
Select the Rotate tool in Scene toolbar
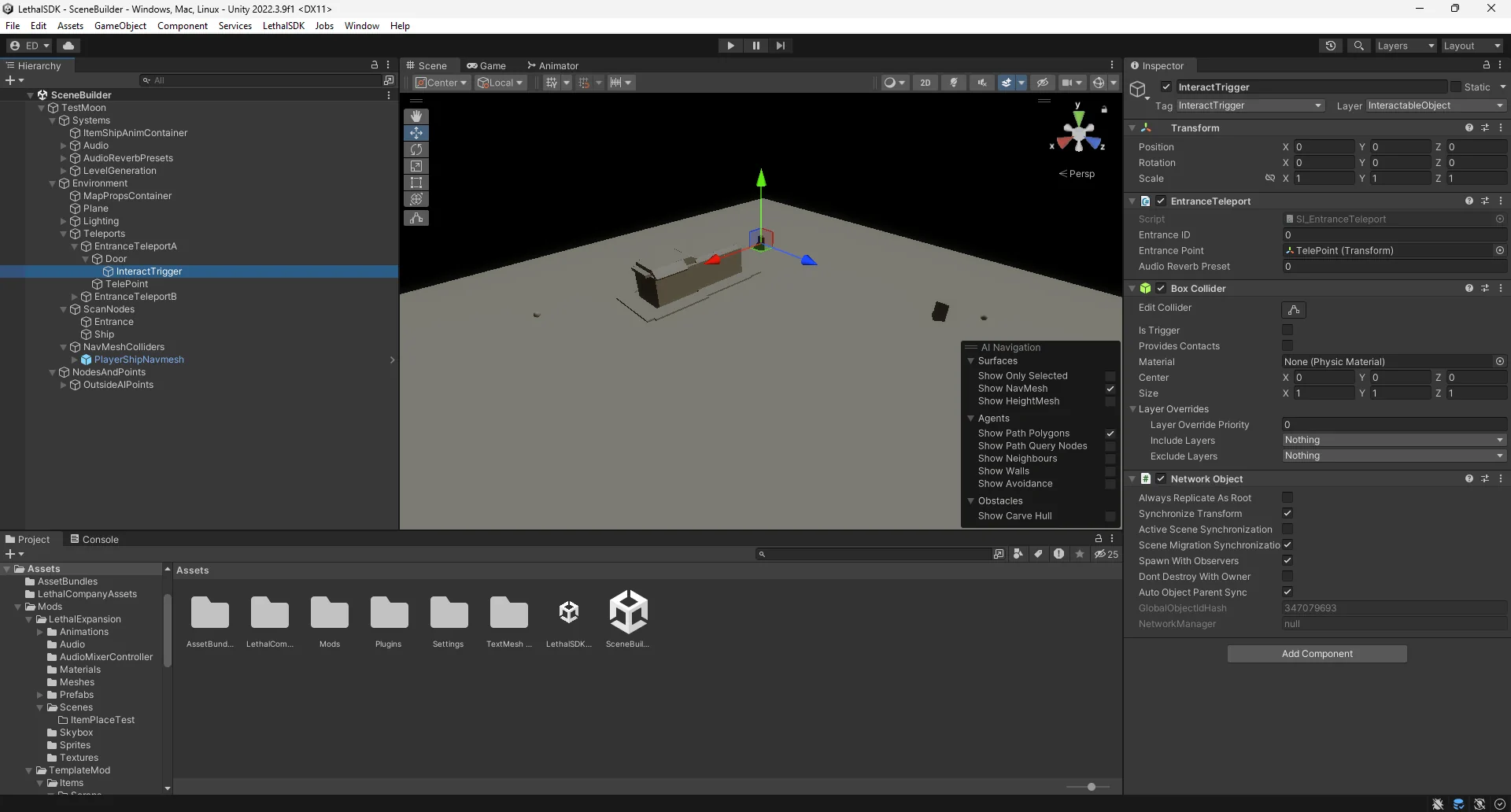tap(416, 149)
